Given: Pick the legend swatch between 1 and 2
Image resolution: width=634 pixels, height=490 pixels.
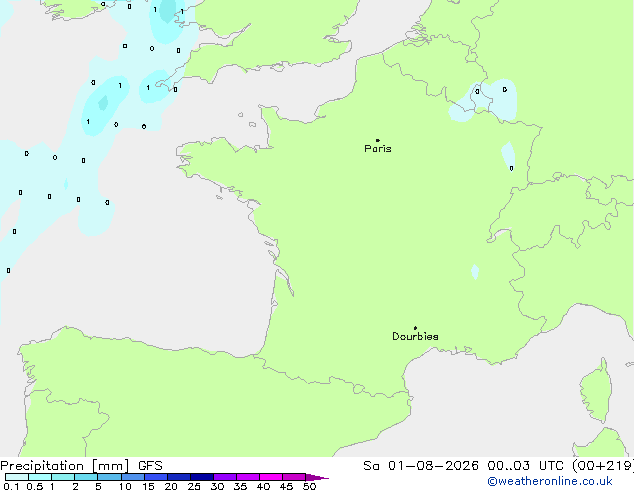Looking at the screenshot, I should (63, 477).
